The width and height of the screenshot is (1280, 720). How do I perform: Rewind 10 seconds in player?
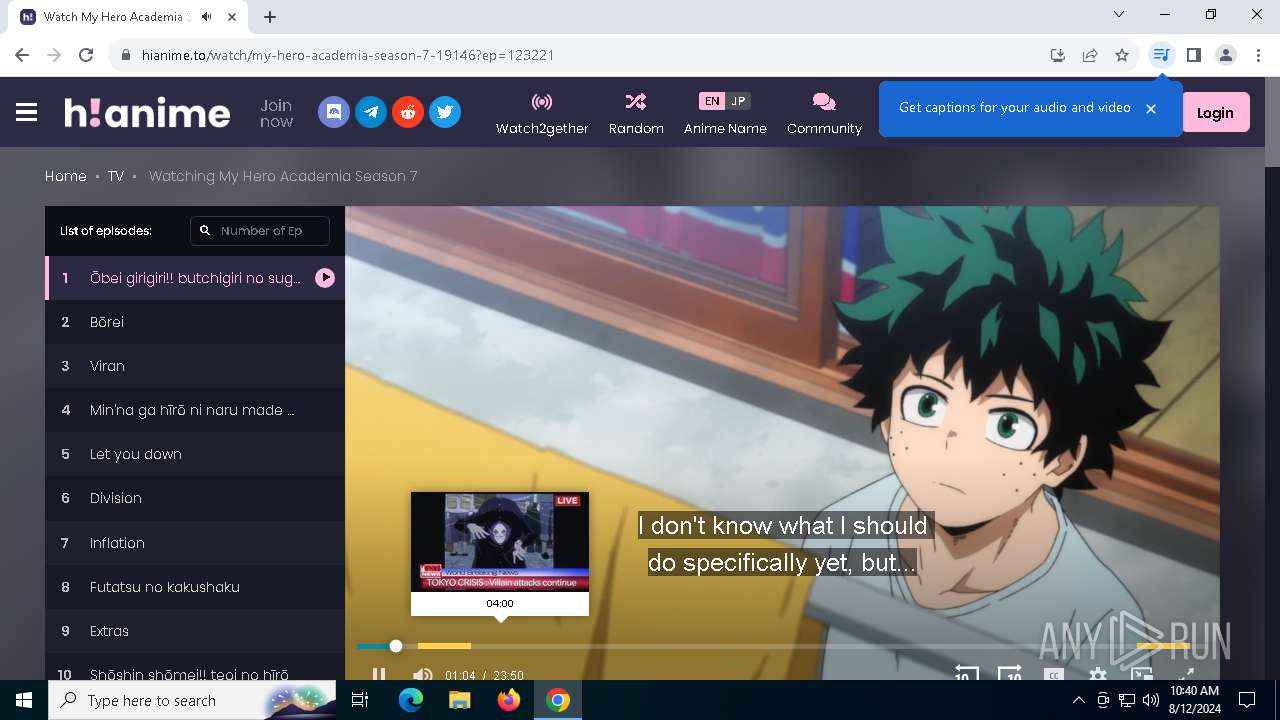pyautogui.click(x=966, y=674)
